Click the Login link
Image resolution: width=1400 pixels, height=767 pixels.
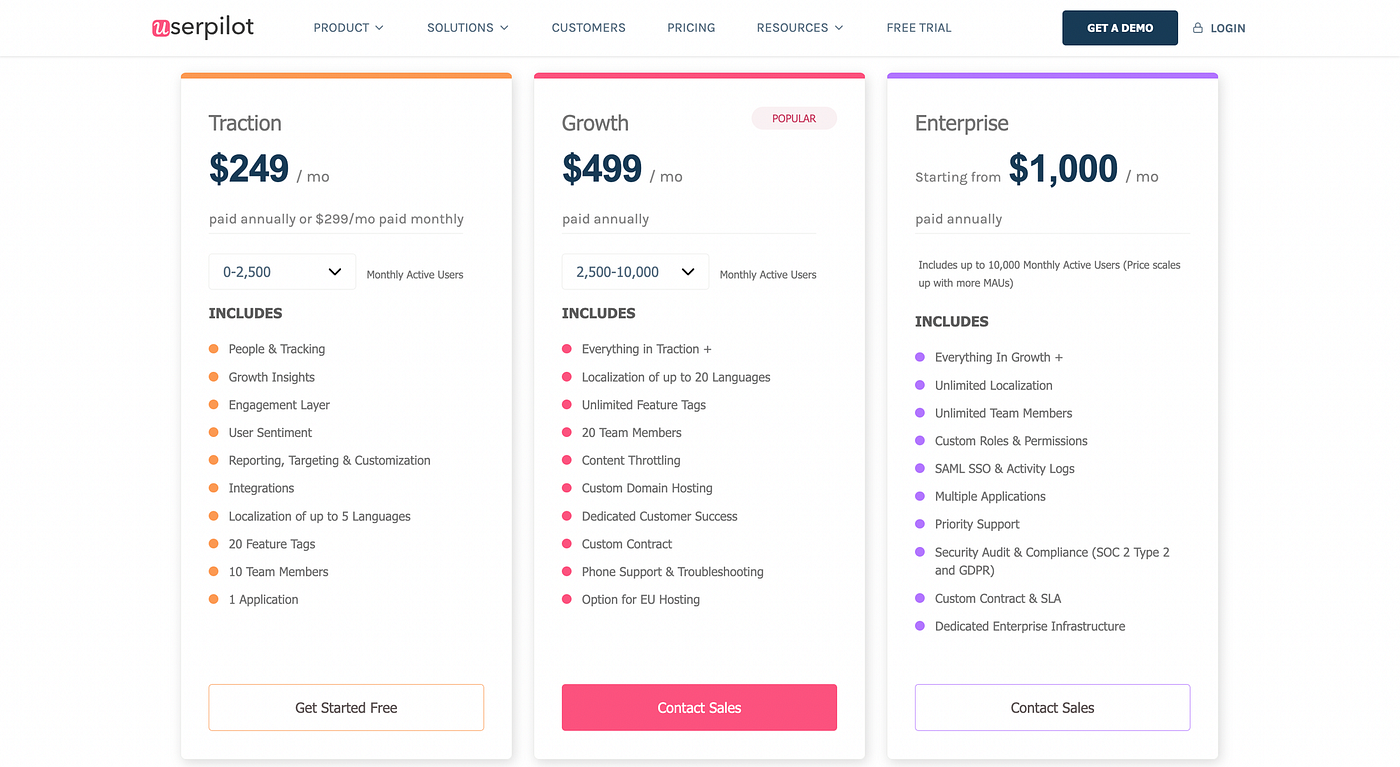pos(1227,28)
